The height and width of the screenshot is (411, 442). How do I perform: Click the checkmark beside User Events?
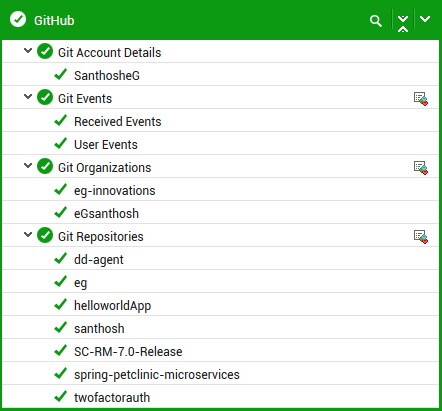click(x=61, y=143)
